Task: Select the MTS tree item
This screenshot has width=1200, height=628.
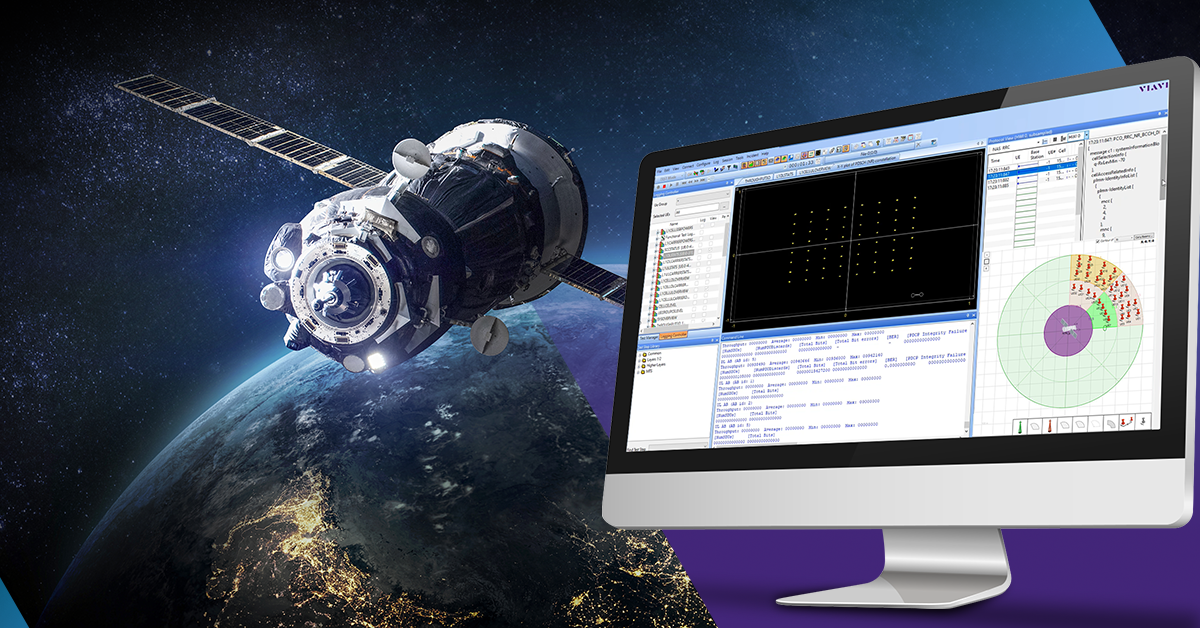Action: click(649, 371)
